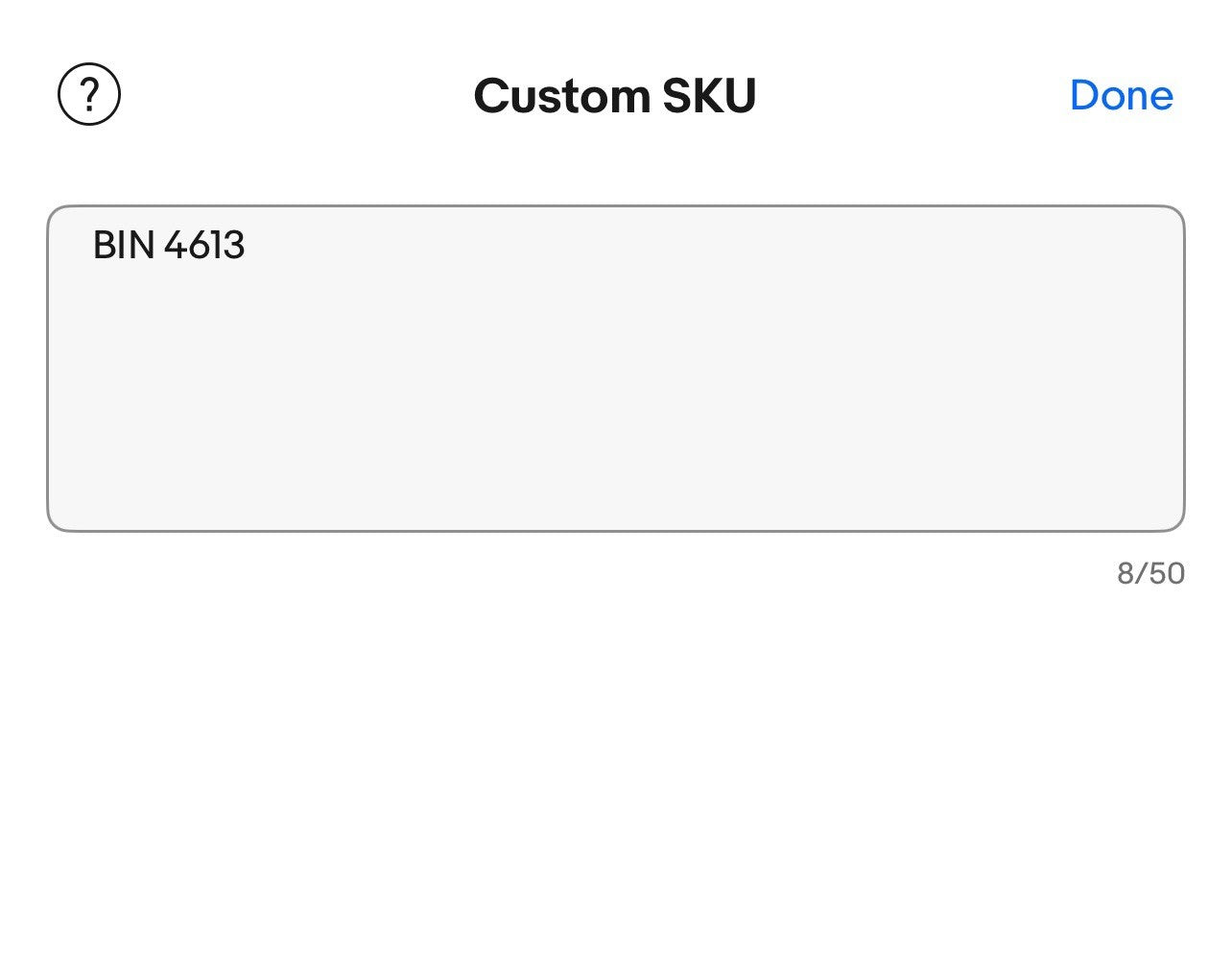Screen dimensions: 1232x959
Task: Open the help question mark icon
Action: [x=89, y=95]
